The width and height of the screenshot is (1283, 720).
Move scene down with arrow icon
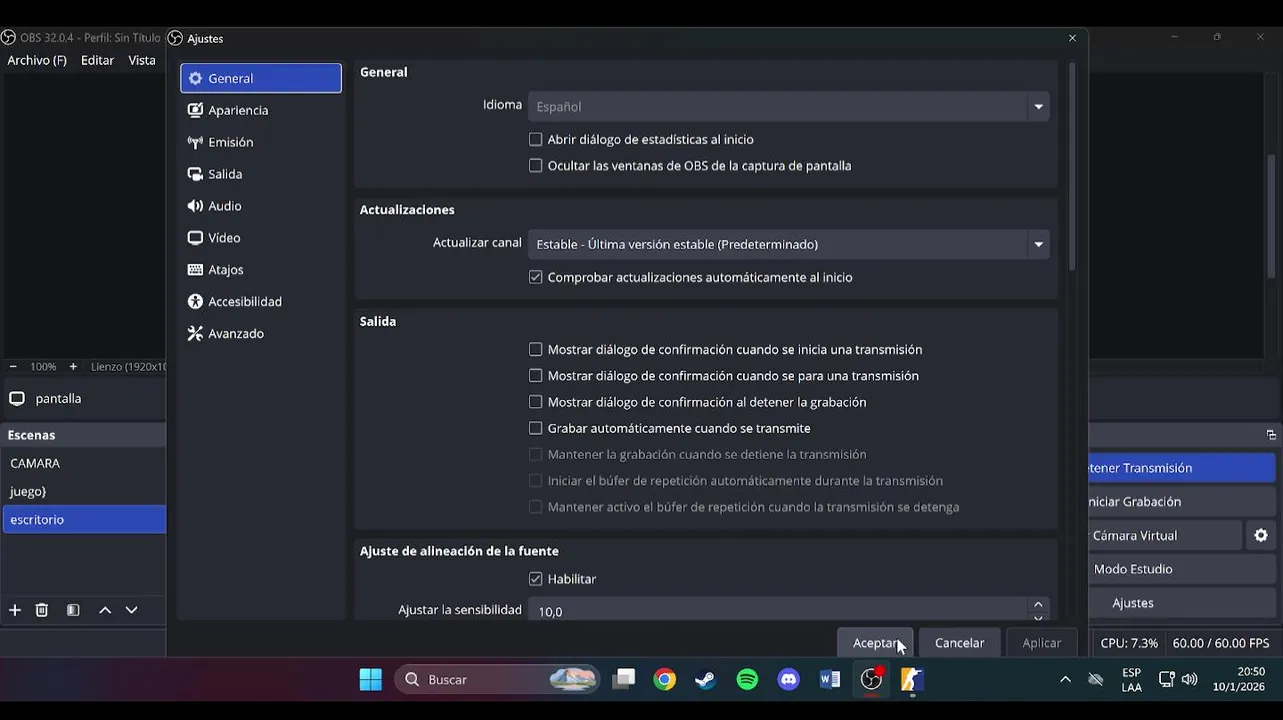click(x=131, y=610)
